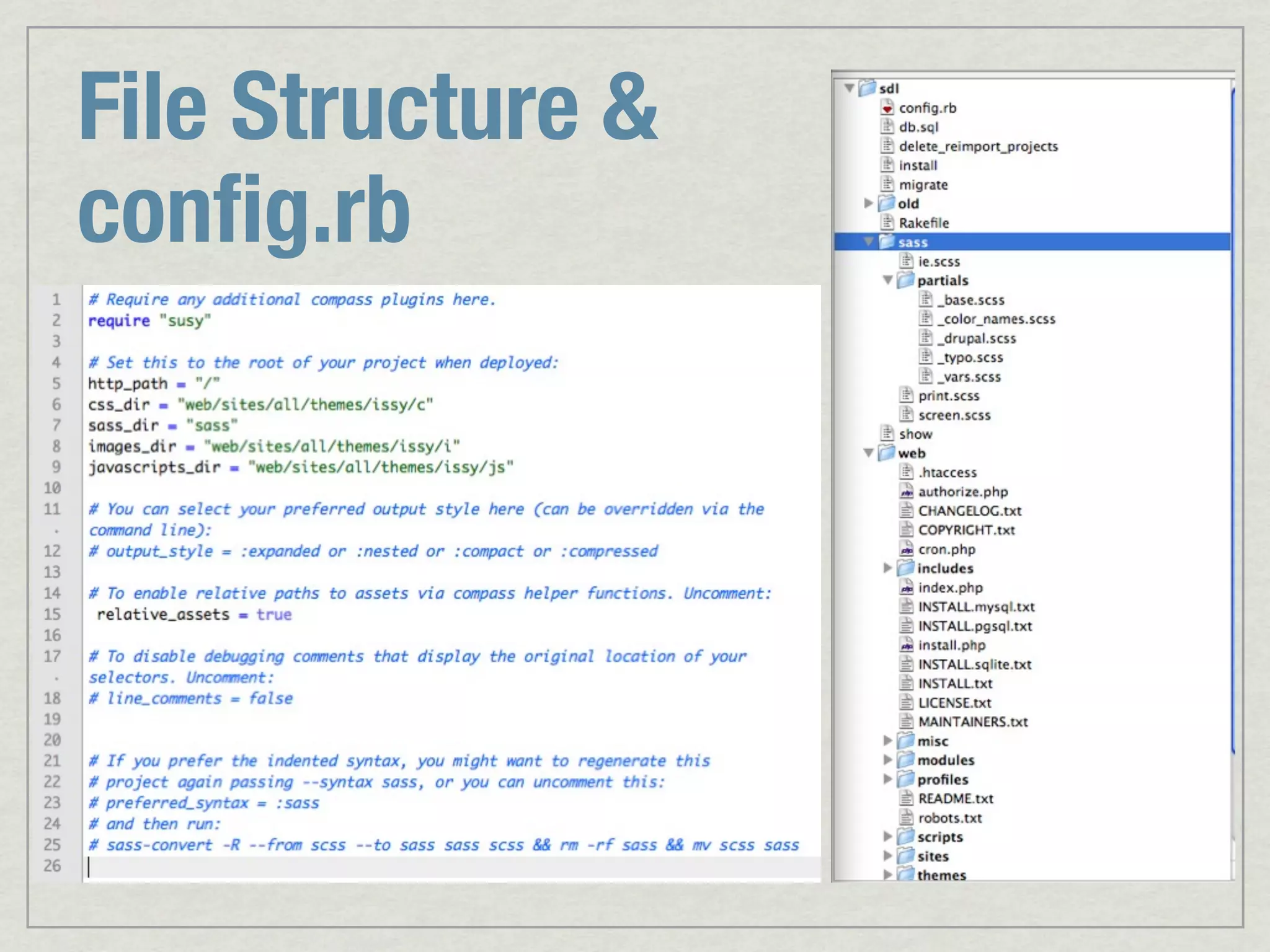The image size is (1270, 952).
Task: Select MAINTAINERS.txt in web folder
Action: click(x=972, y=722)
